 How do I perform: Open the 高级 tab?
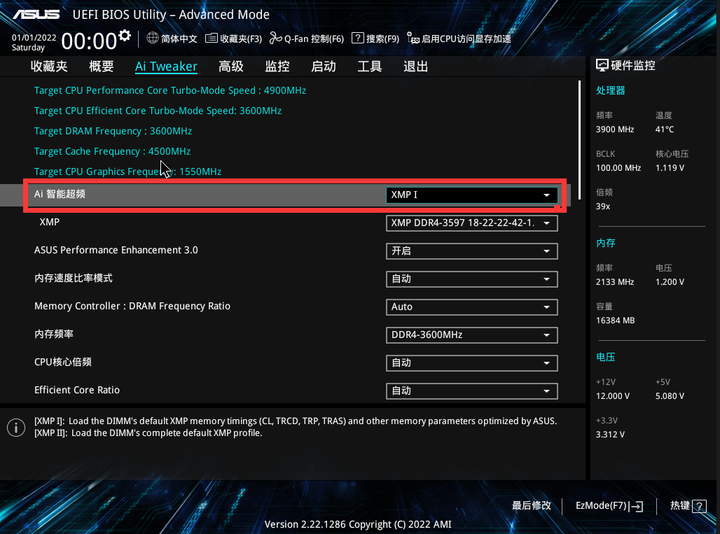pos(231,67)
